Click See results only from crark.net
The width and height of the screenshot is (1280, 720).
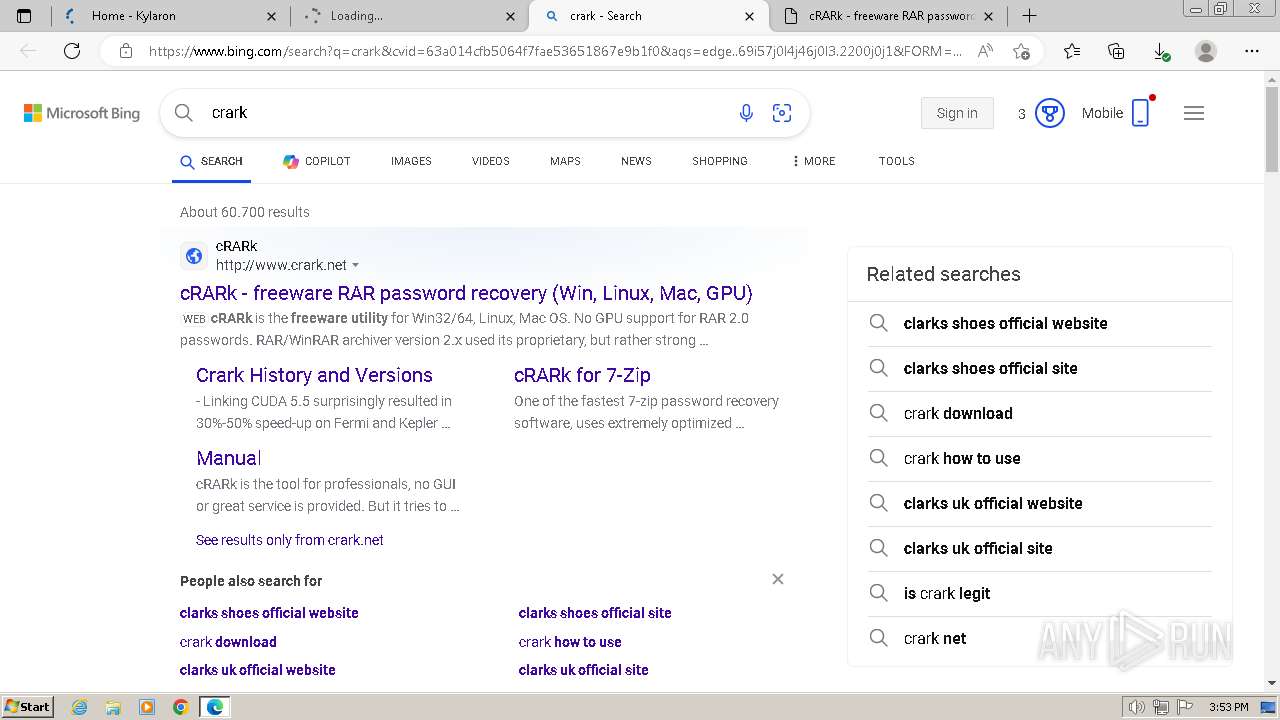(290, 540)
